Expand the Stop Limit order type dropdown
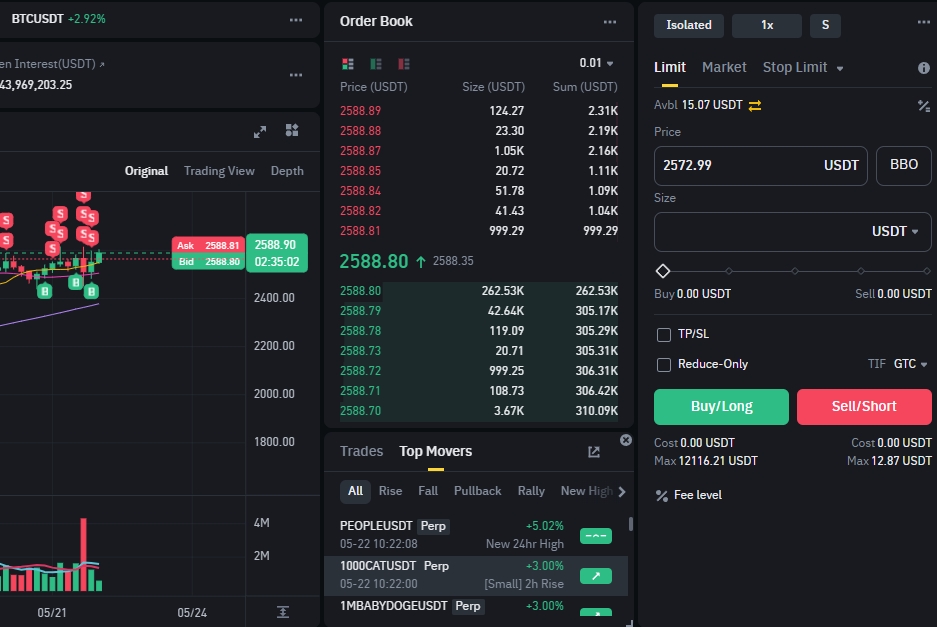Image resolution: width=937 pixels, height=627 pixels. [839, 68]
